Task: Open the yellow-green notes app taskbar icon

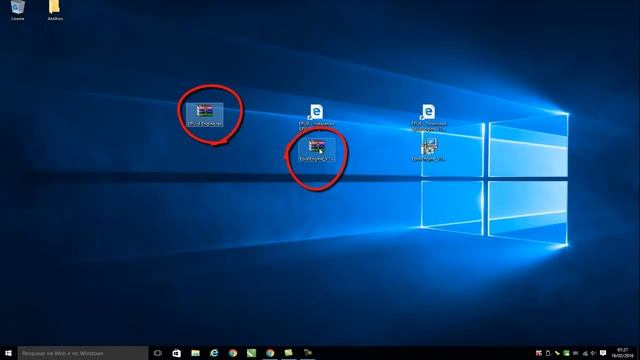Action: click(289, 353)
